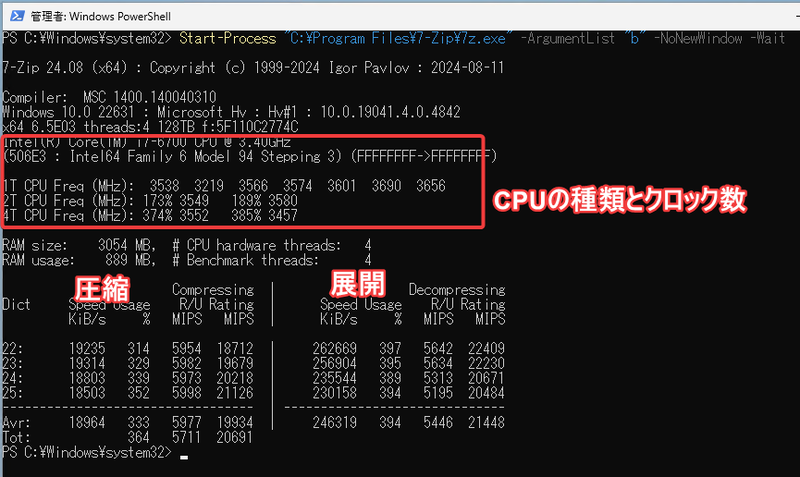The height and width of the screenshot is (477, 800).
Task: Click decompression speed '230158' in row 25
Action: click(x=335, y=393)
